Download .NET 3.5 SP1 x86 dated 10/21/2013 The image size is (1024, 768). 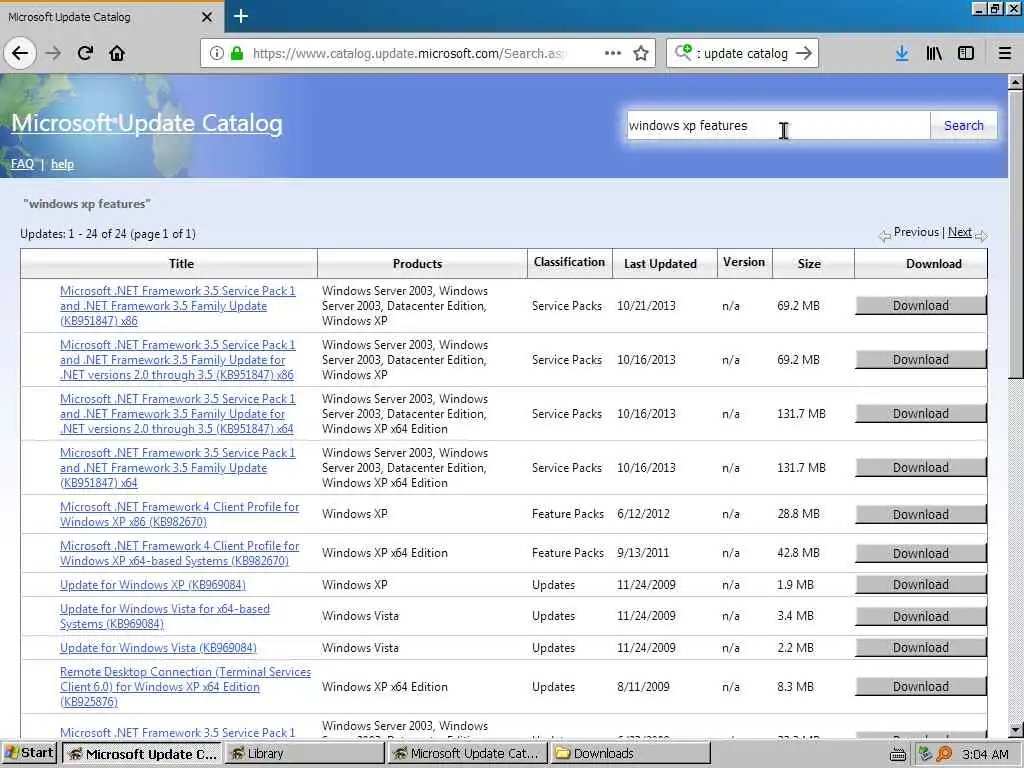[x=921, y=306]
